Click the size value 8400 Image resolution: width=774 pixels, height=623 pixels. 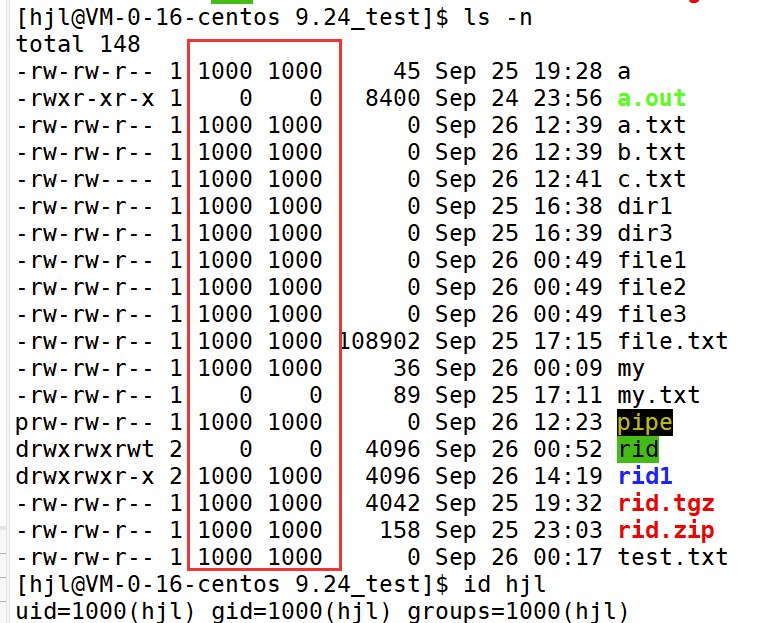coord(392,98)
